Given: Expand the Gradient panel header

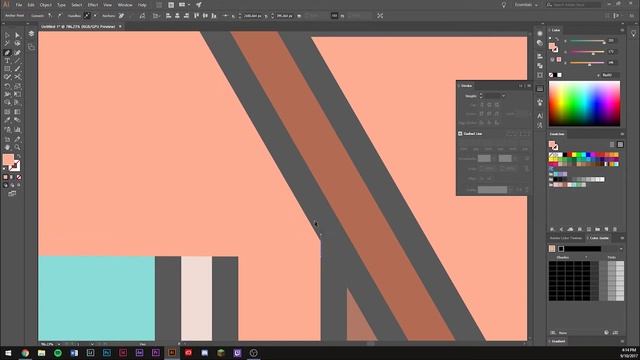Looking at the screenshot, I should pos(558,341).
